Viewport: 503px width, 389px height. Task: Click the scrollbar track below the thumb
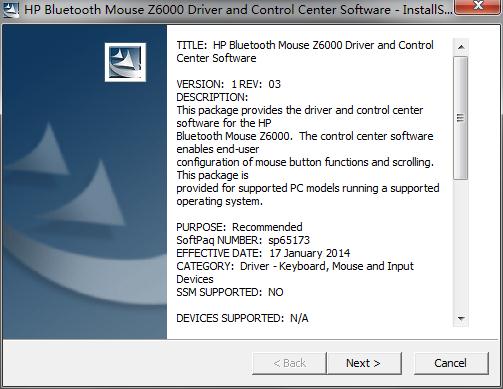(x=461, y=245)
